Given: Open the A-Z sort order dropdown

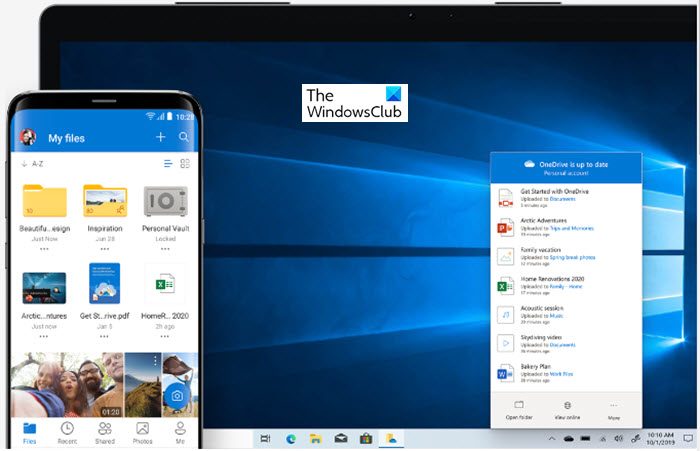Looking at the screenshot, I should point(32,164).
